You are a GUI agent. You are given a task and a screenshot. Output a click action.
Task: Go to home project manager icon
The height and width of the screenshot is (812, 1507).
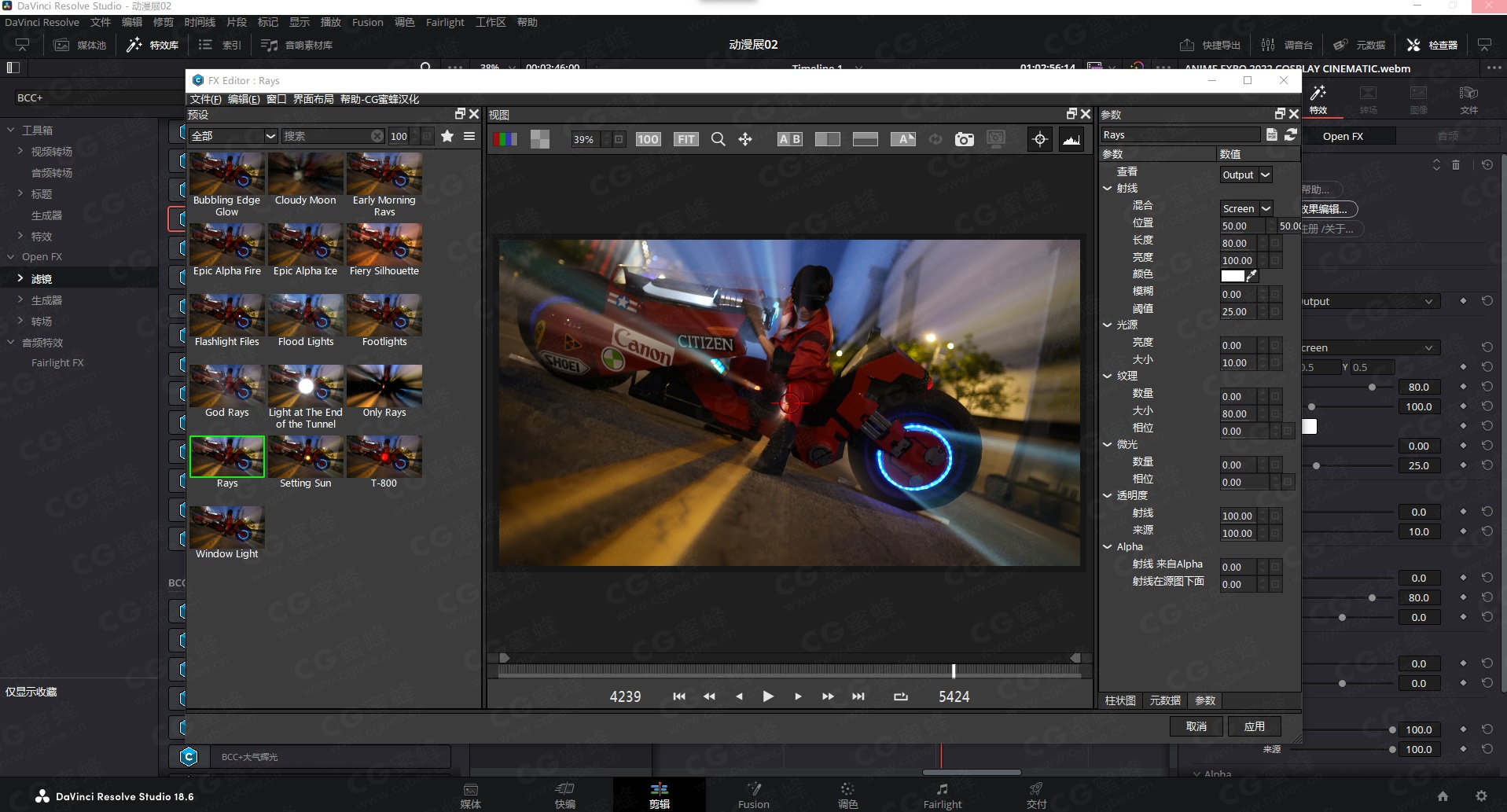[x=1443, y=795]
